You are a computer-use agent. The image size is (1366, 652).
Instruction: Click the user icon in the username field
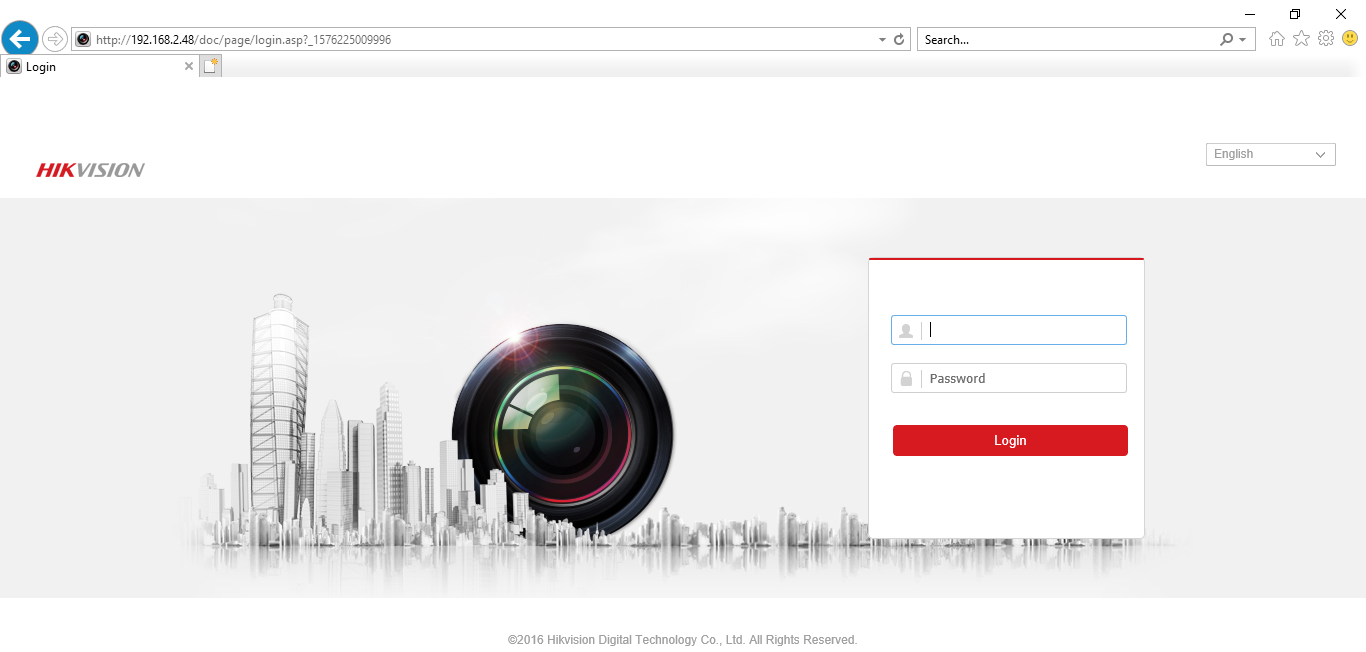(906, 331)
